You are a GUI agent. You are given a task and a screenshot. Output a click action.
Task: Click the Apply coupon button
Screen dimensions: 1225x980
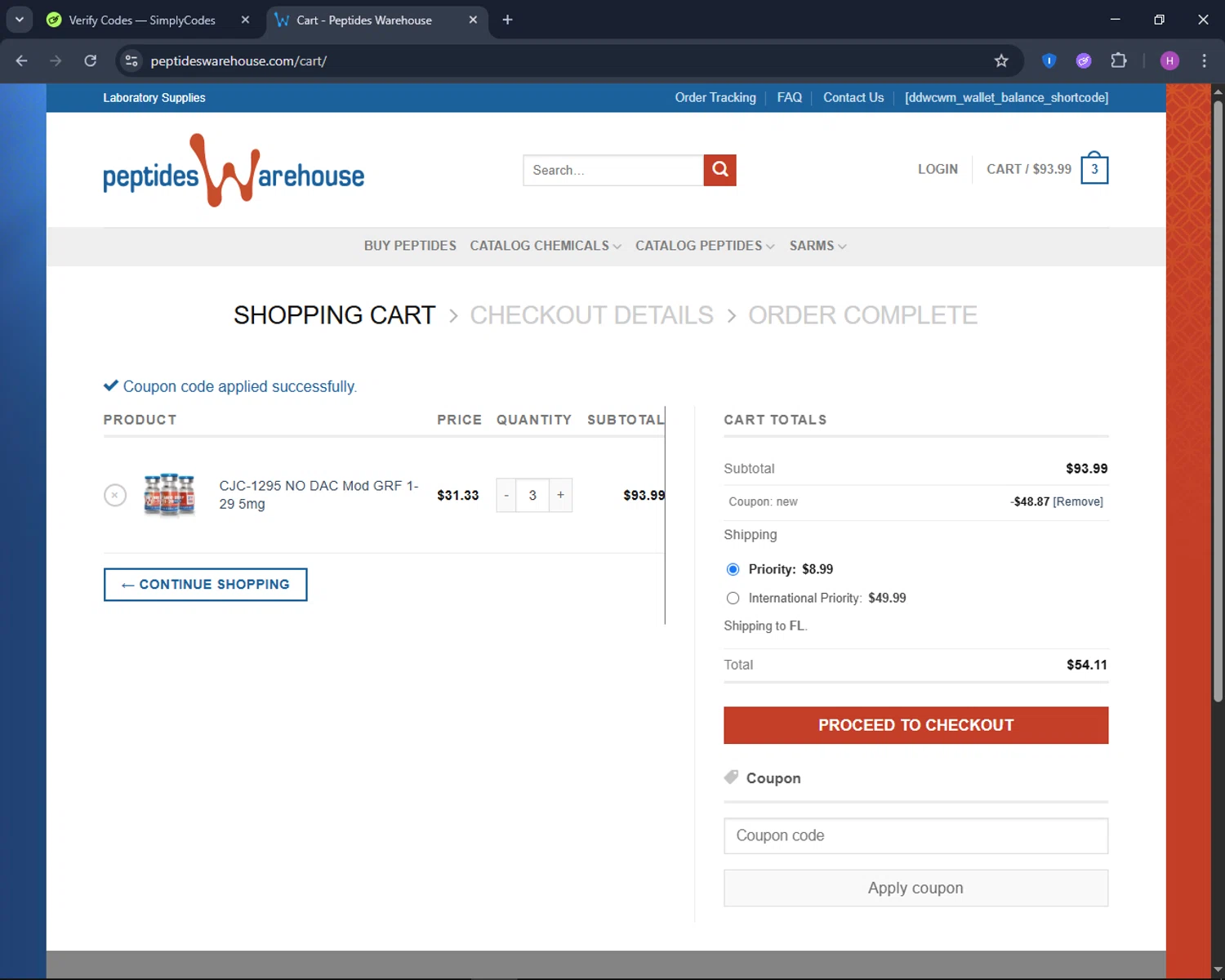[915, 888]
